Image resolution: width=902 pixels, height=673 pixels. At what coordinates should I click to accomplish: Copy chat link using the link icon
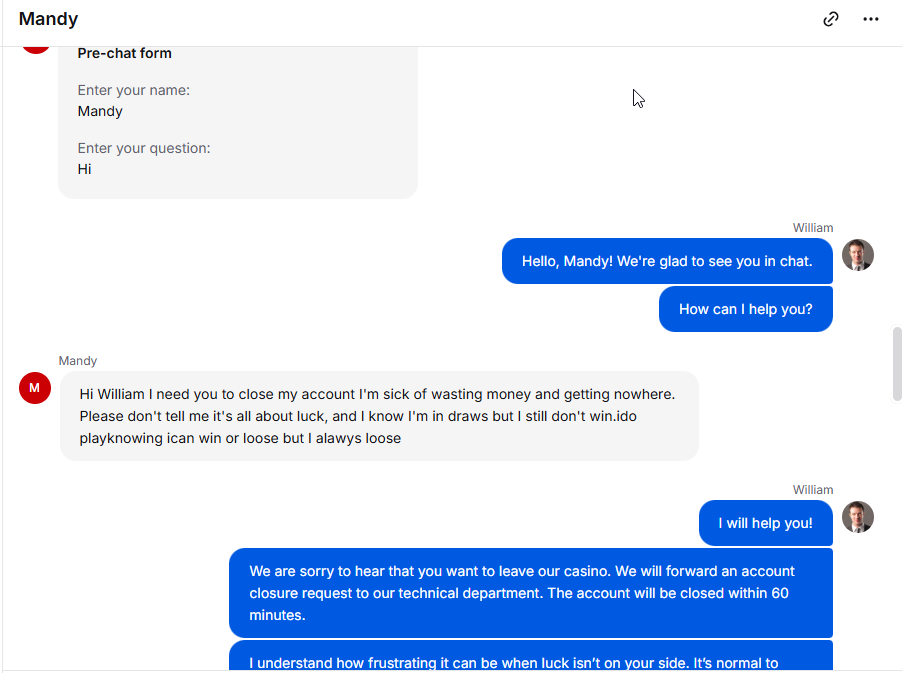(x=831, y=19)
